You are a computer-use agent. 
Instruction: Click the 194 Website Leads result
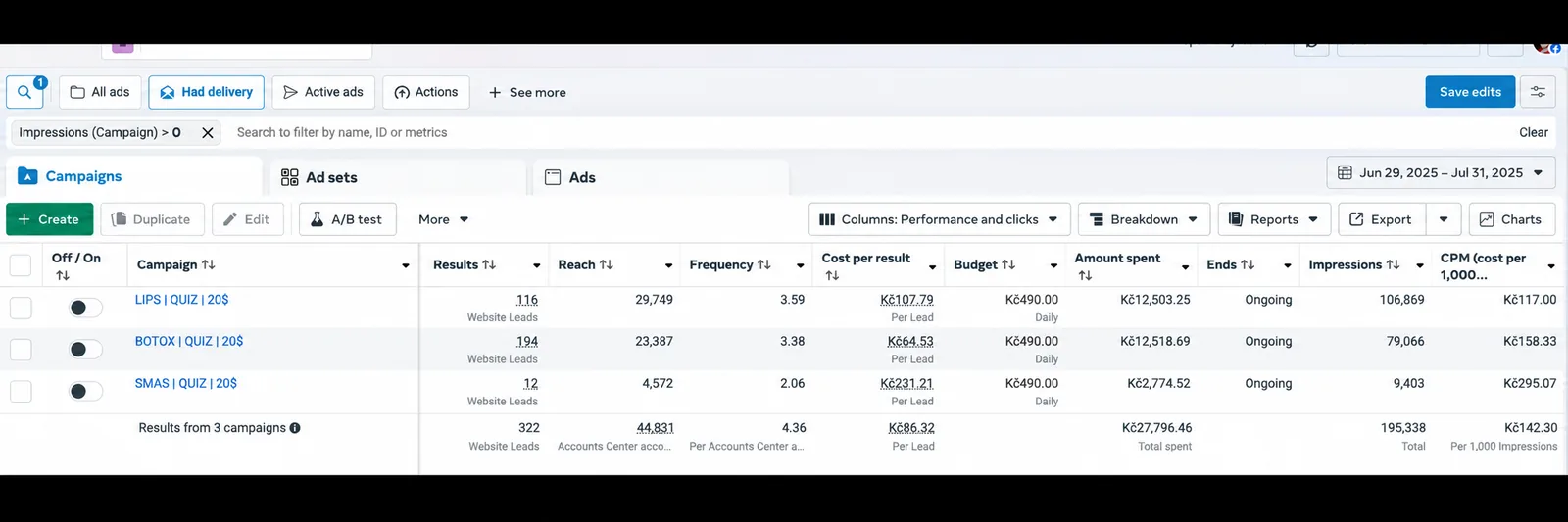click(x=527, y=341)
